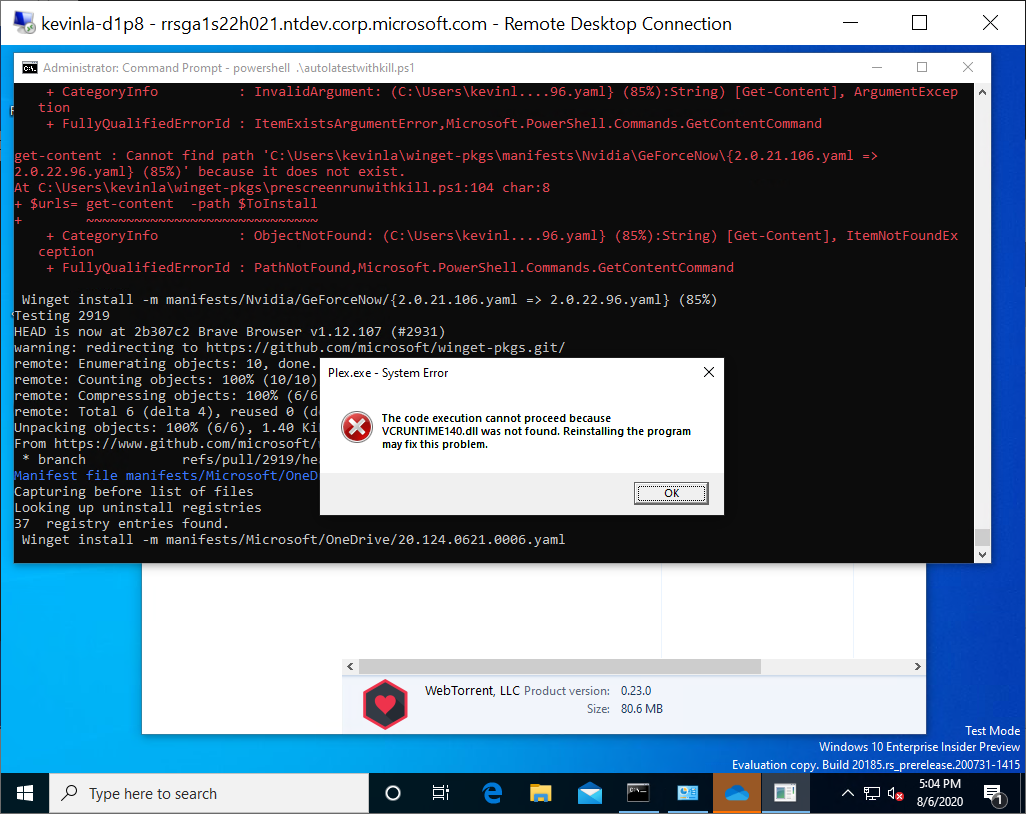This screenshot has height=814, width=1026.
Task: Maximize the Command Prompt window
Action: coord(922,67)
